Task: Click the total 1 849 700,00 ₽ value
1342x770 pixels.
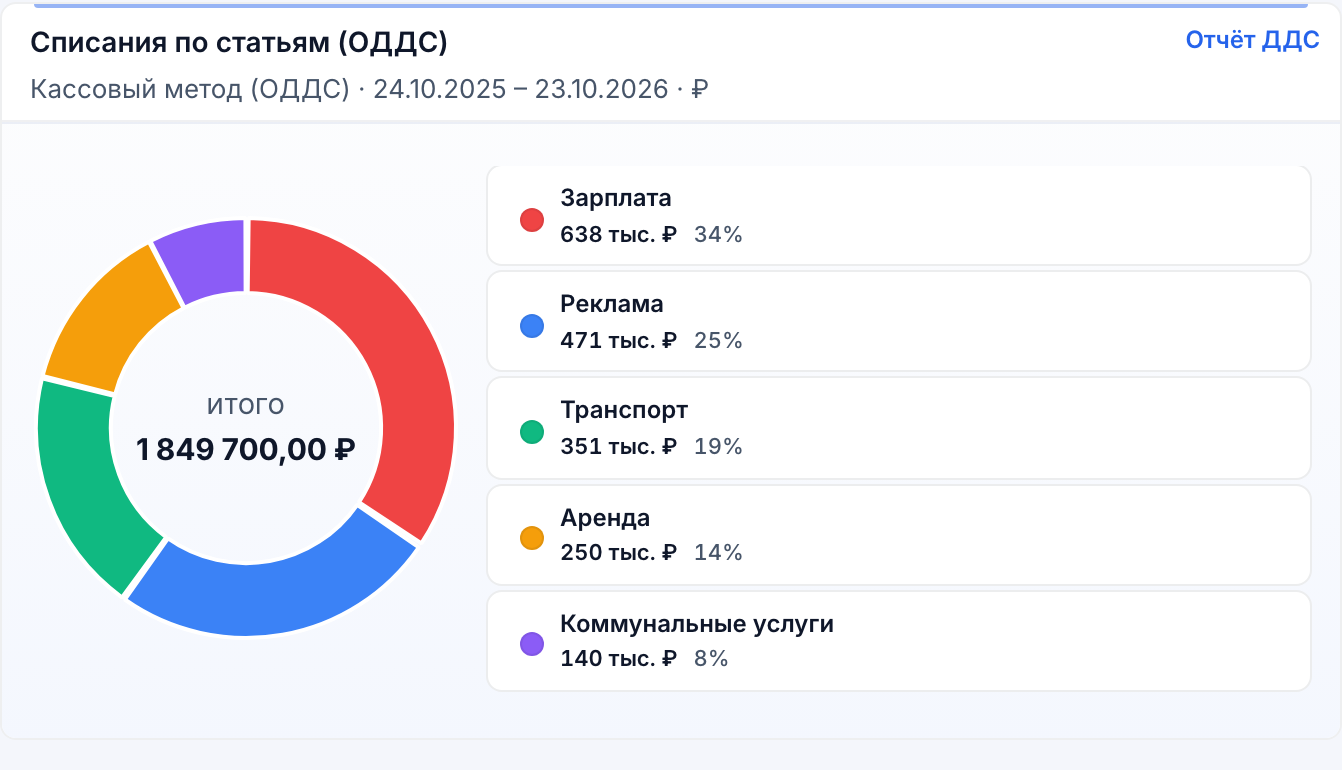Action: pyautogui.click(x=246, y=450)
